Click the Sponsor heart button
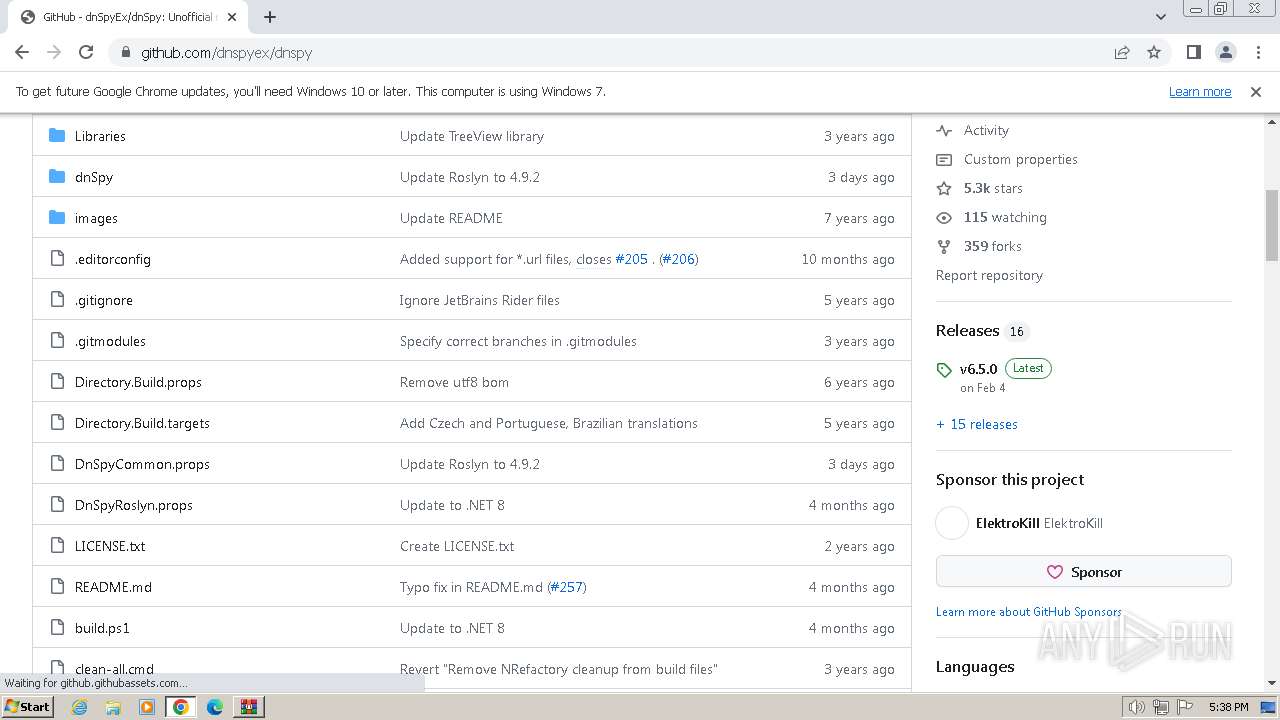 pos(1083,572)
